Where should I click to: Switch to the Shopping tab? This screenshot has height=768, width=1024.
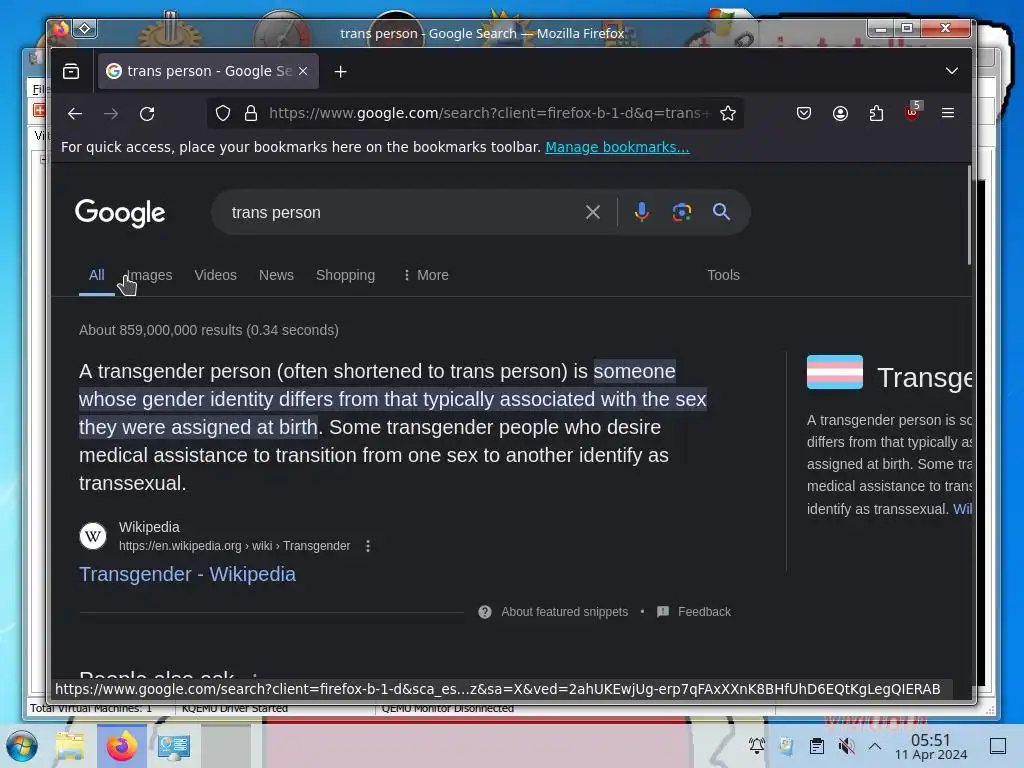[345, 275]
